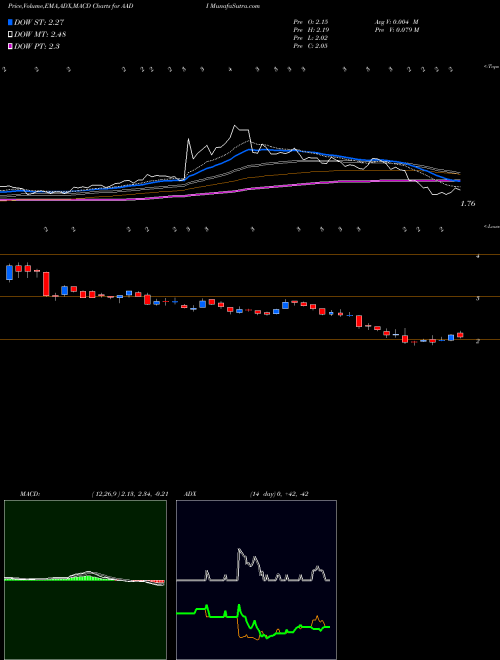Click the 'Pre C: 2.03' value

pos(311,46)
